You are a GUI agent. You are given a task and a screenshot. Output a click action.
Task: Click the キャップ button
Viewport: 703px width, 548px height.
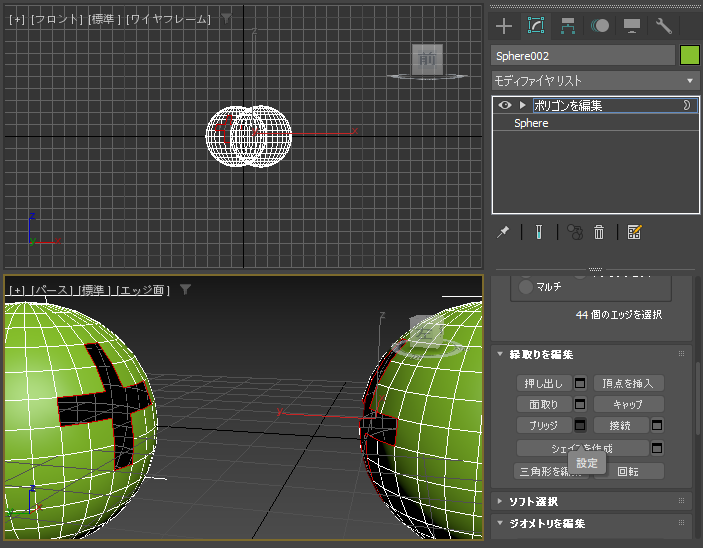[x=628, y=404]
